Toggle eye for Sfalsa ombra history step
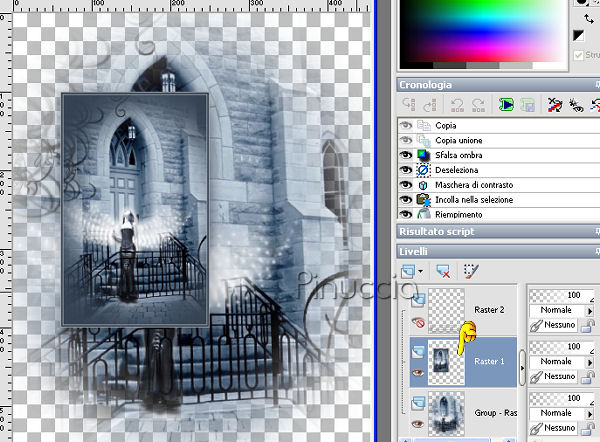The width and height of the screenshot is (600, 442). [406, 155]
